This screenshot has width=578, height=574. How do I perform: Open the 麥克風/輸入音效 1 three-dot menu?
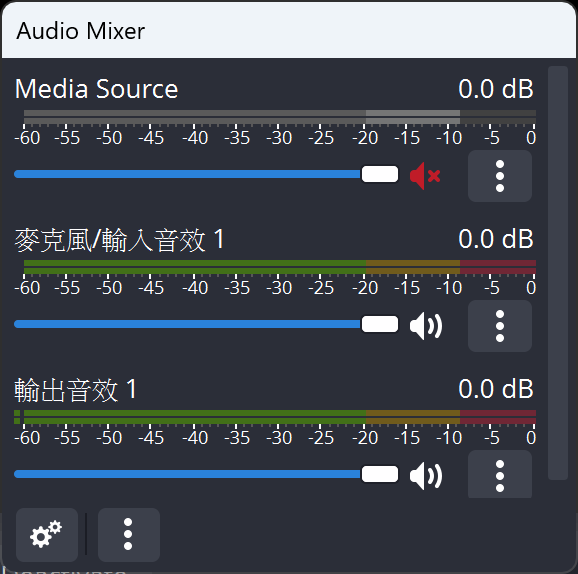[499, 326]
